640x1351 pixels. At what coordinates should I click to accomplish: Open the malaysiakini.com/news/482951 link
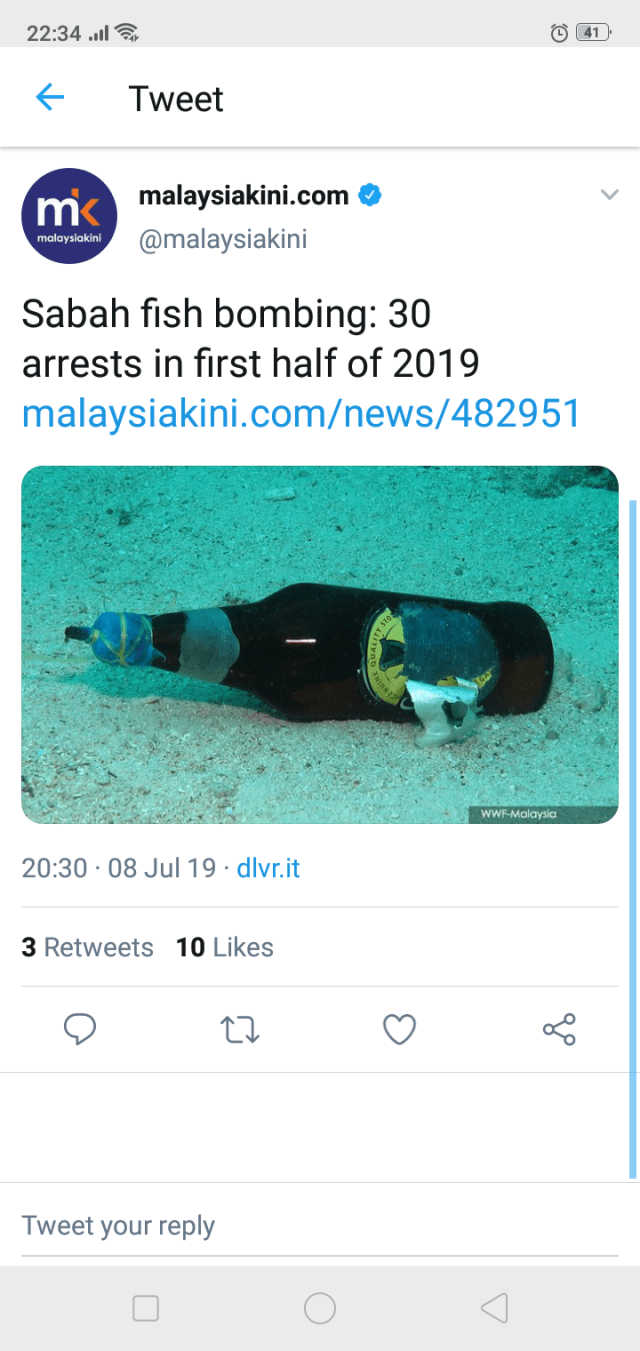(x=301, y=413)
